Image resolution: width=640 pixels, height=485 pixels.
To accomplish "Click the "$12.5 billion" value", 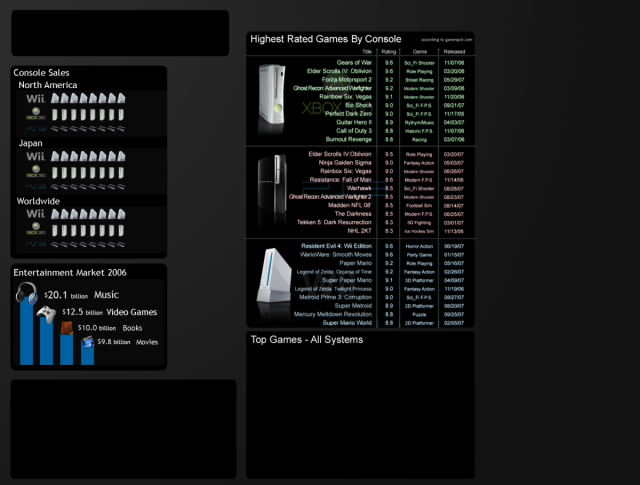I will pyautogui.click(x=82, y=312).
